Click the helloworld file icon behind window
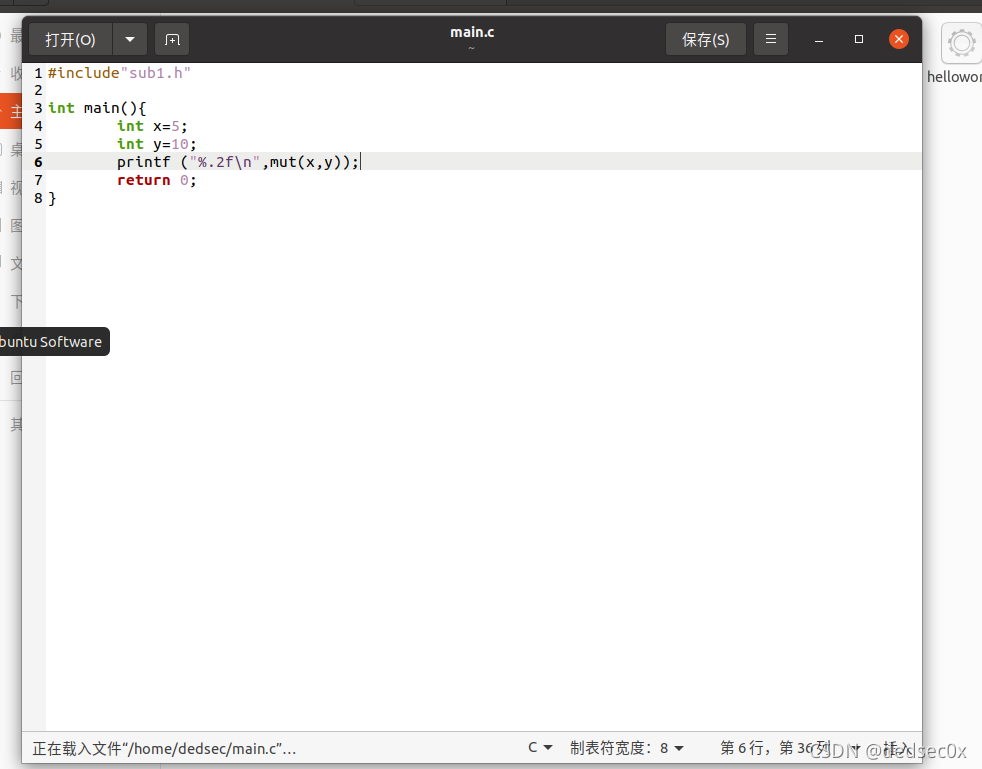The height and width of the screenshot is (769, 982). [961, 44]
